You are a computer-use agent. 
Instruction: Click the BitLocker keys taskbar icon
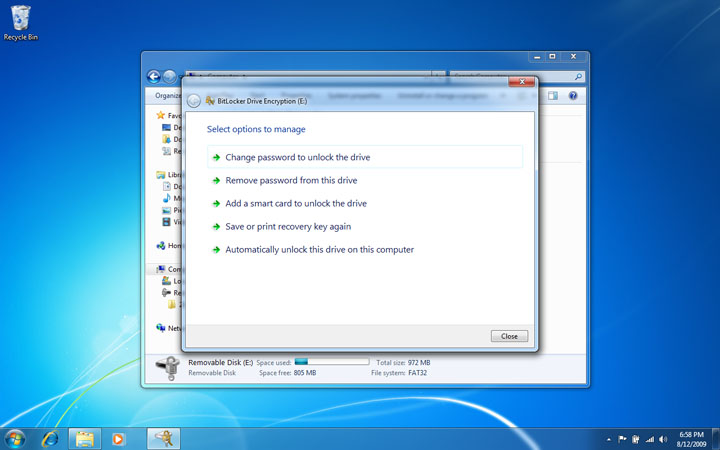(163, 438)
